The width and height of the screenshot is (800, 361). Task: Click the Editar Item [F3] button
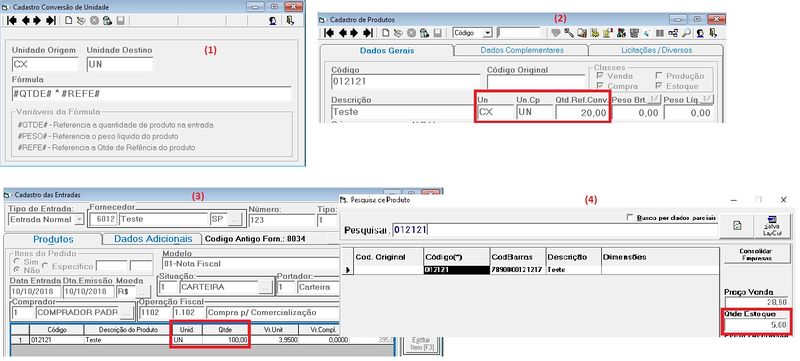tap(420, 344)
